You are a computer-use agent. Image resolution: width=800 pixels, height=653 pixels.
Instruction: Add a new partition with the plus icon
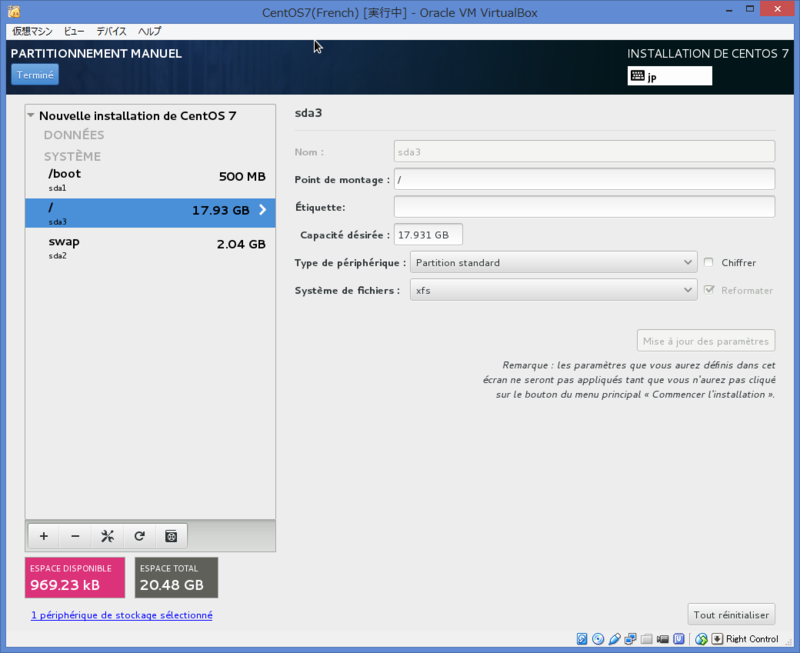[x=43, y=536]
